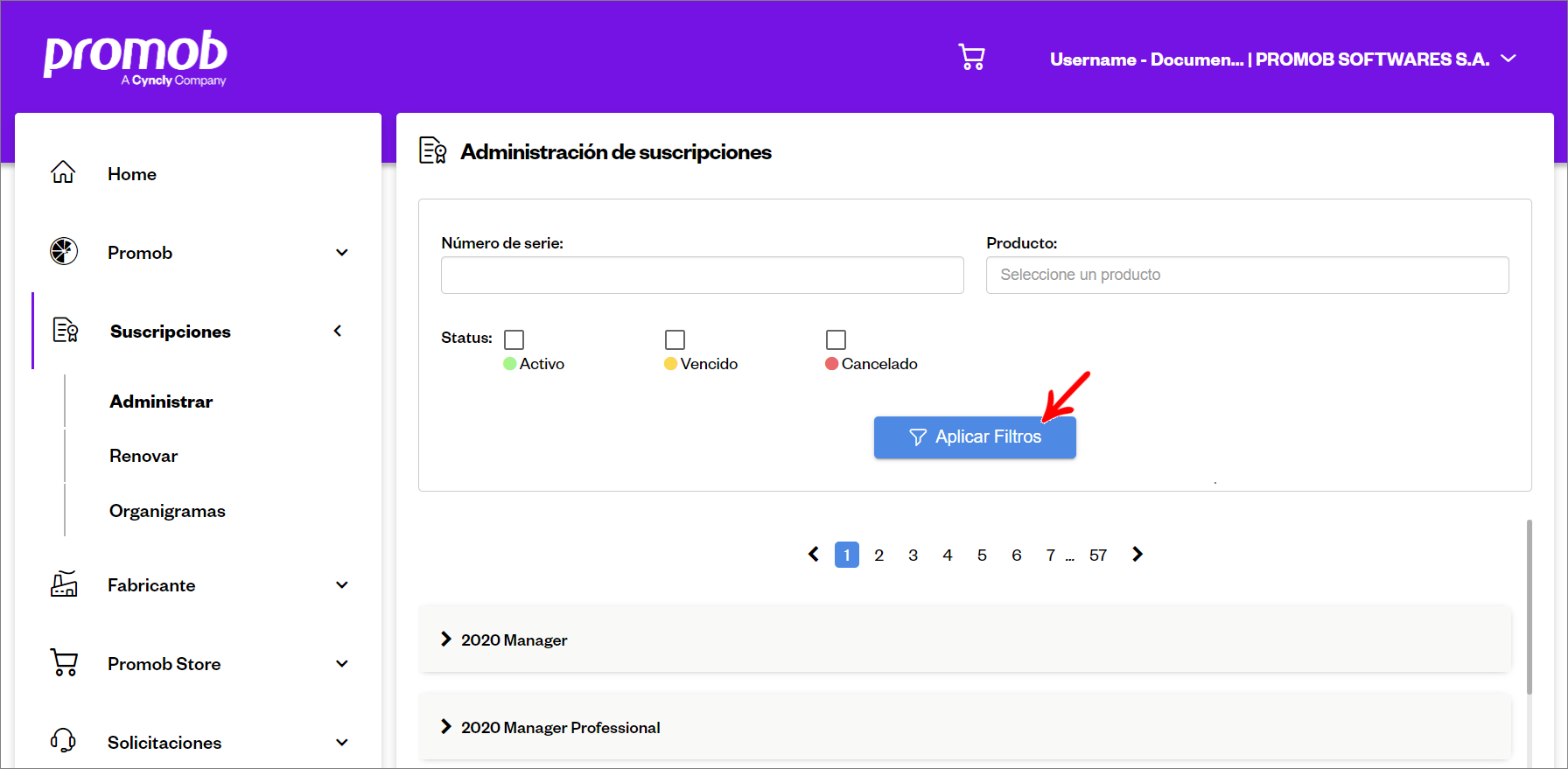Screen dimensions: 1568x769
Task: Expand the Promob Store menu chevron
Action: coord(342,664)
